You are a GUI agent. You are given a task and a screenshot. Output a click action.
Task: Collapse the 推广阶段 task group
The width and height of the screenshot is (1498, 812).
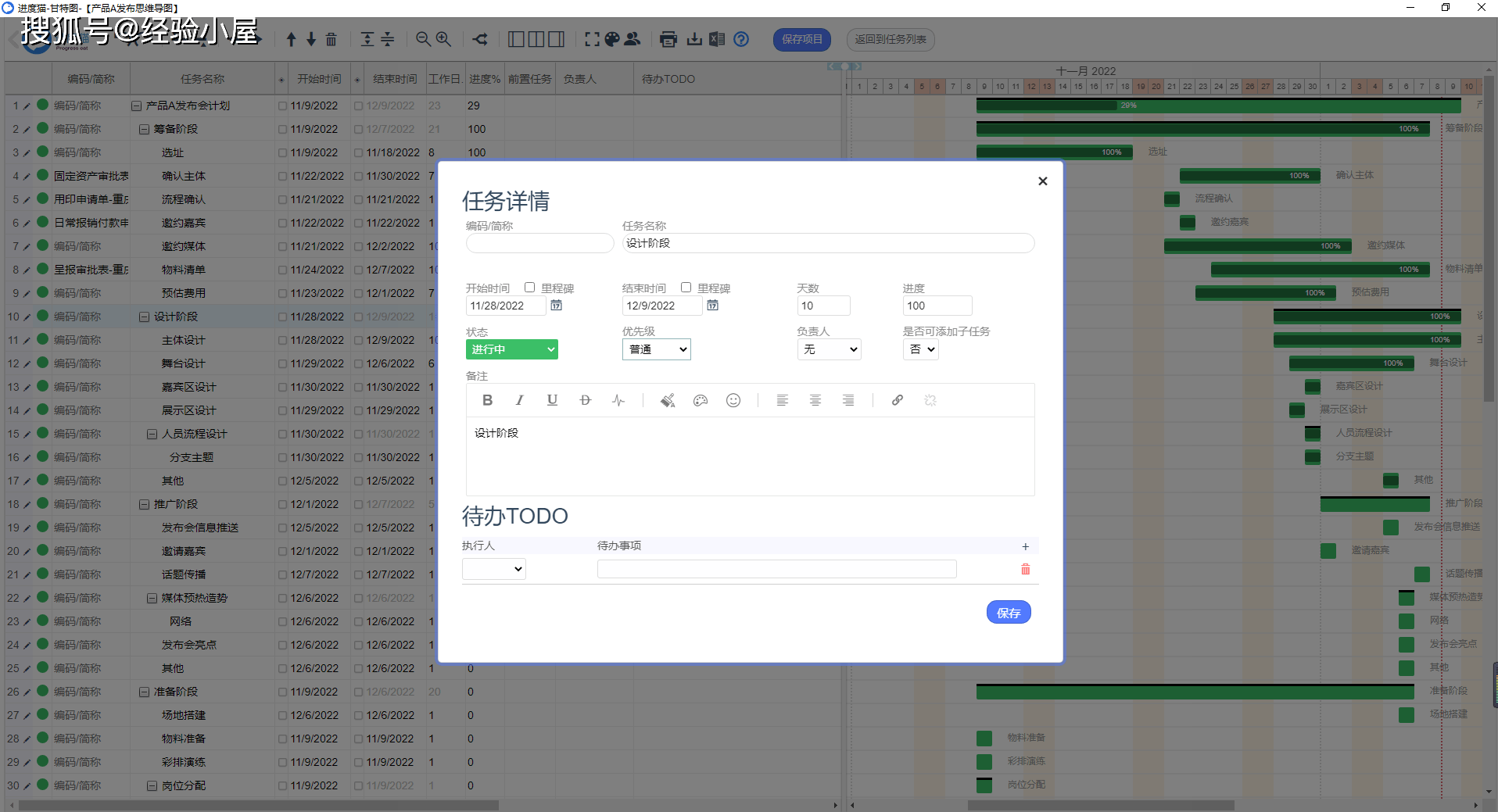(144, 505)
